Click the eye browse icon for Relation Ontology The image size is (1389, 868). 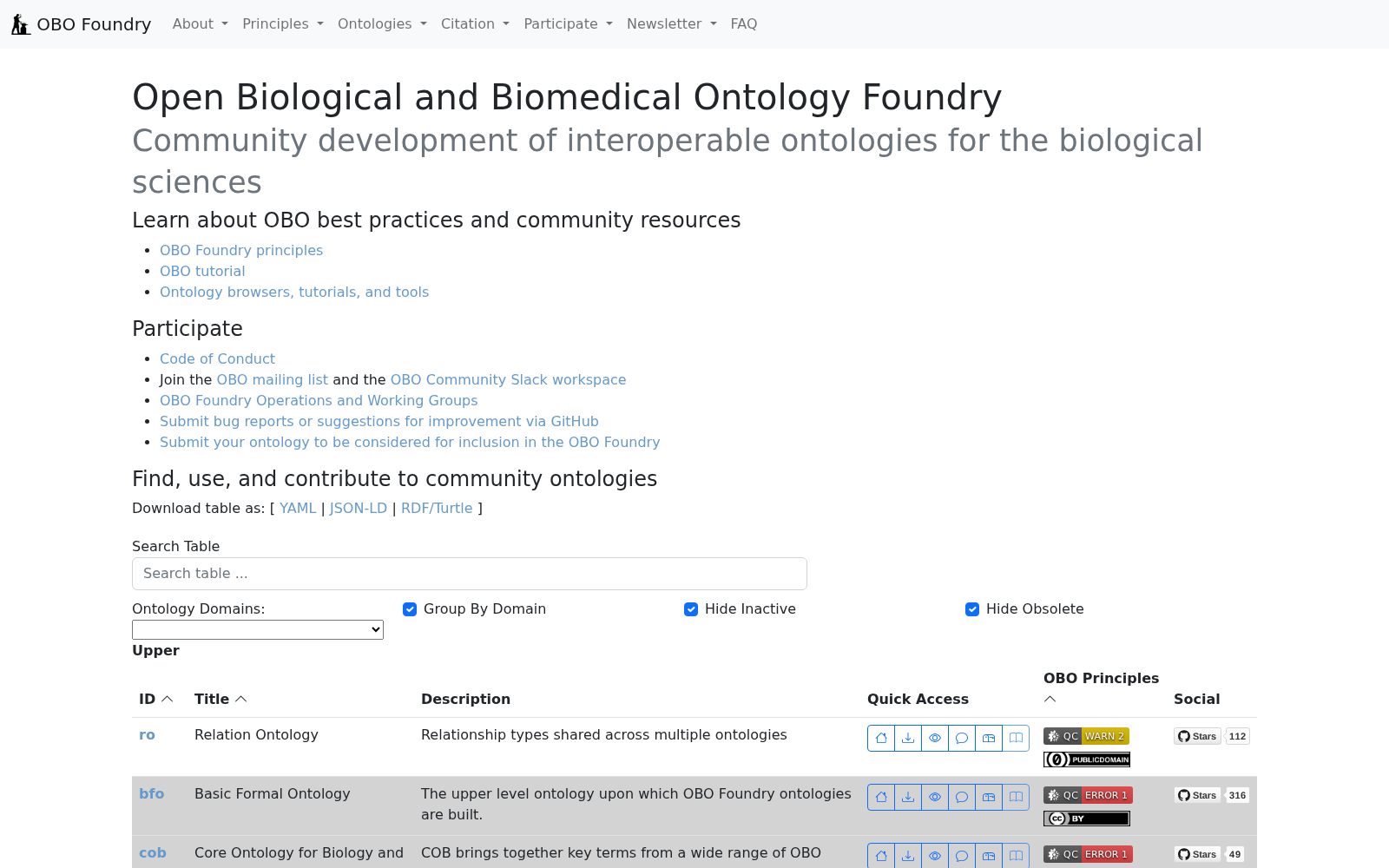pos(935,738)
